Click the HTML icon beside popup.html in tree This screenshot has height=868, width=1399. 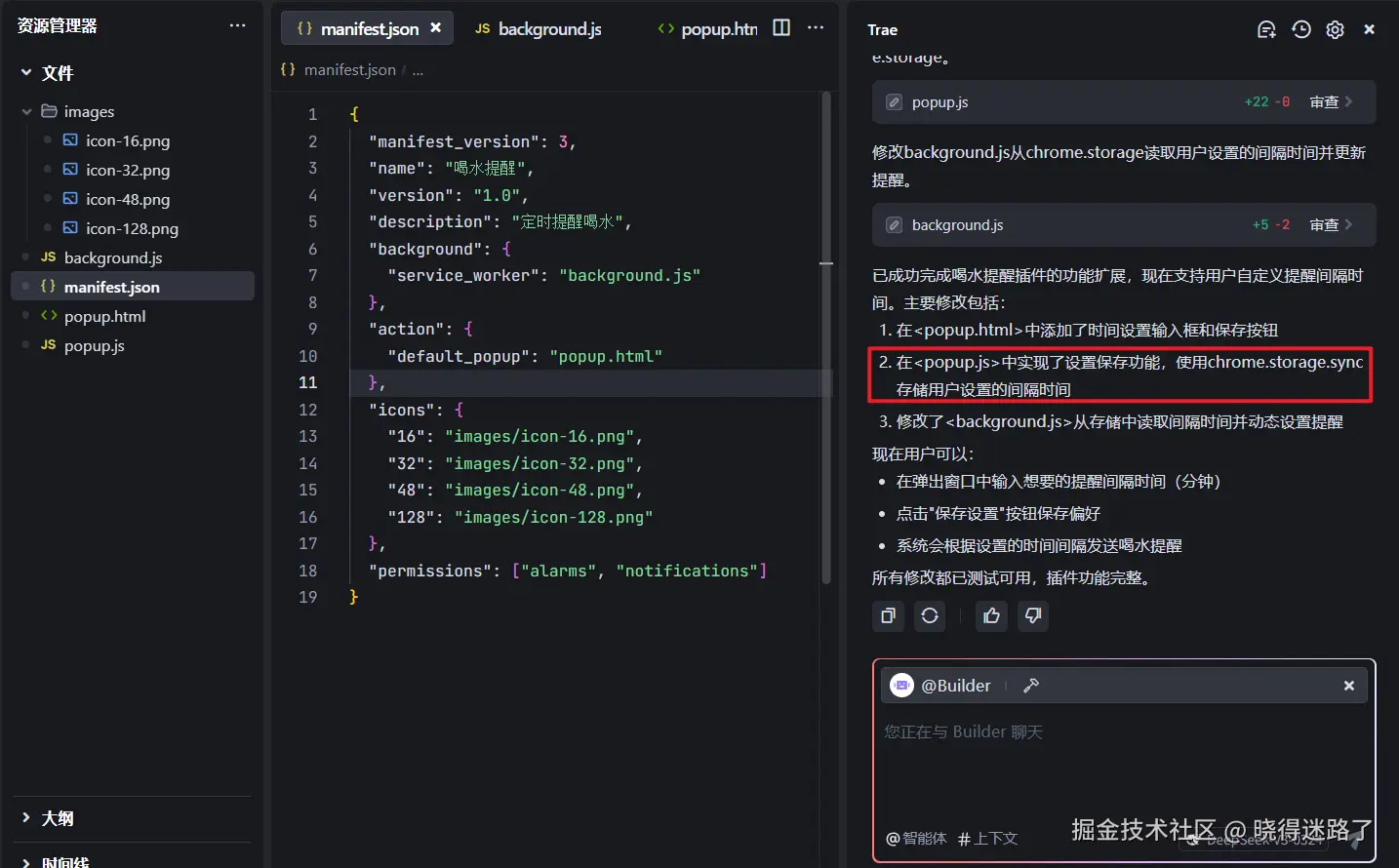tap(48, 316)
